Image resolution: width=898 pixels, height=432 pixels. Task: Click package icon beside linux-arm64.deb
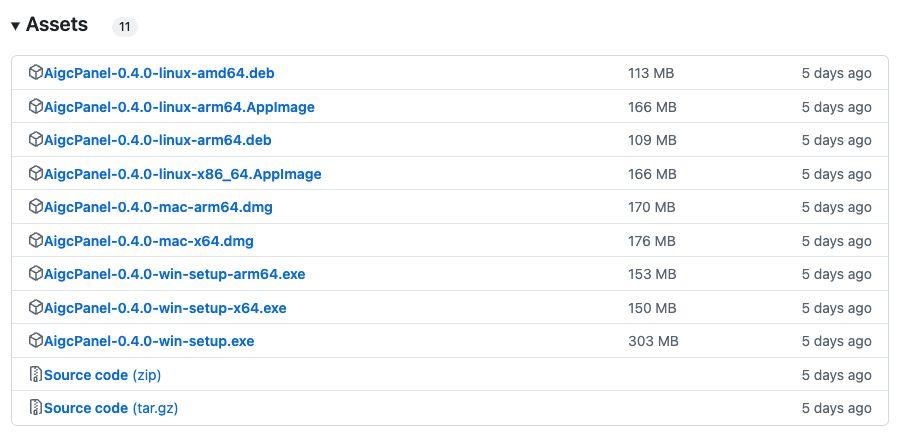point(36,140)
